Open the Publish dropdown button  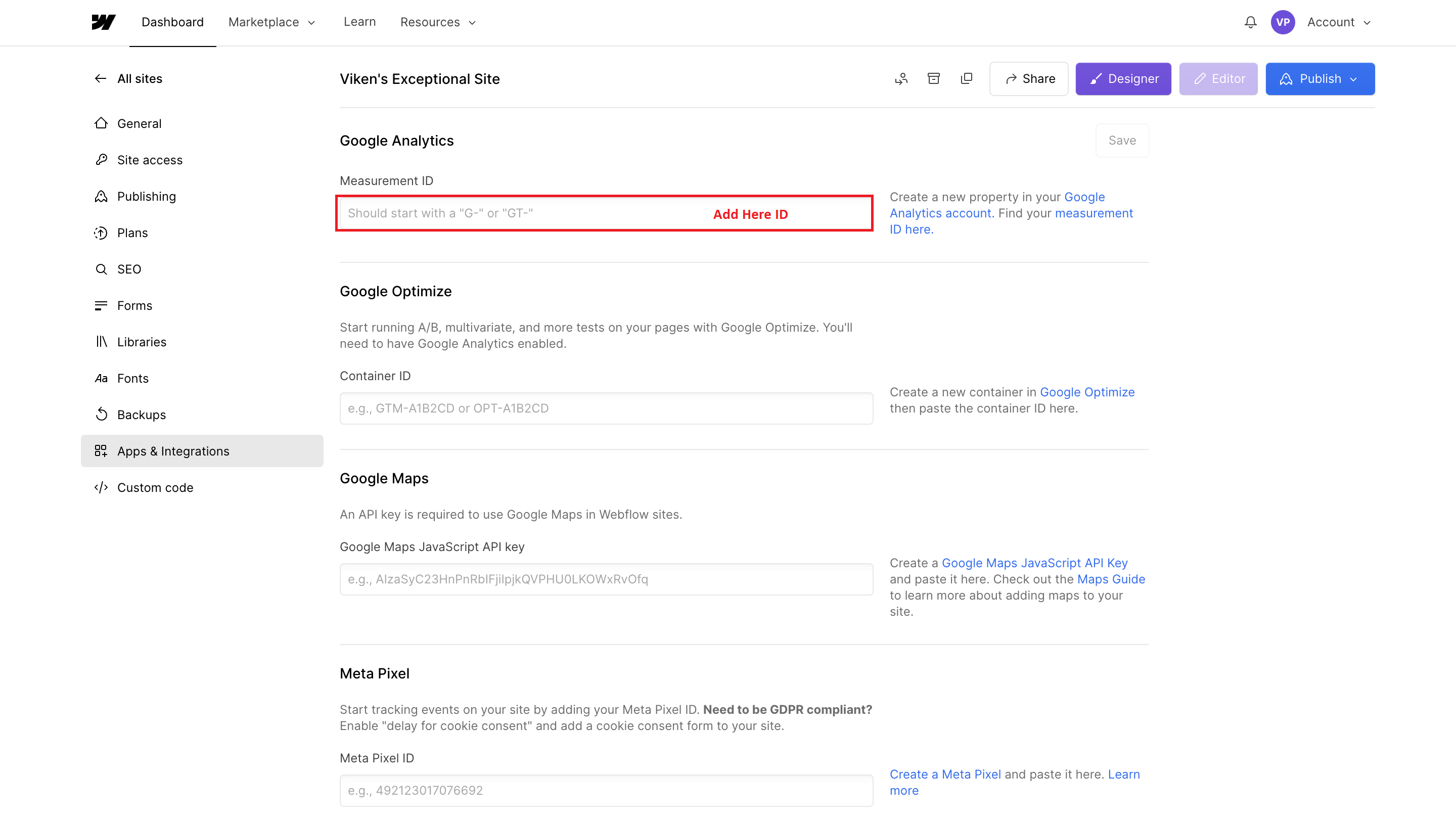(1320, 78)
